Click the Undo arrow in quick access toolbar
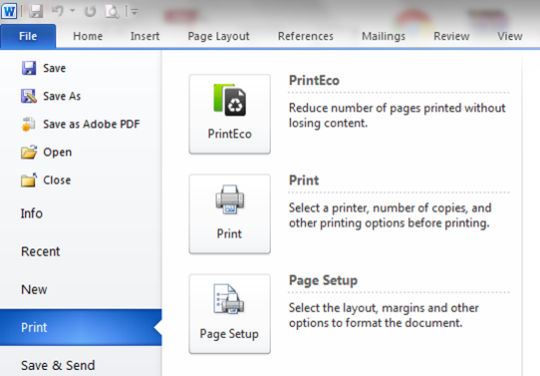 pyautogui.click(x=58, y=11)
